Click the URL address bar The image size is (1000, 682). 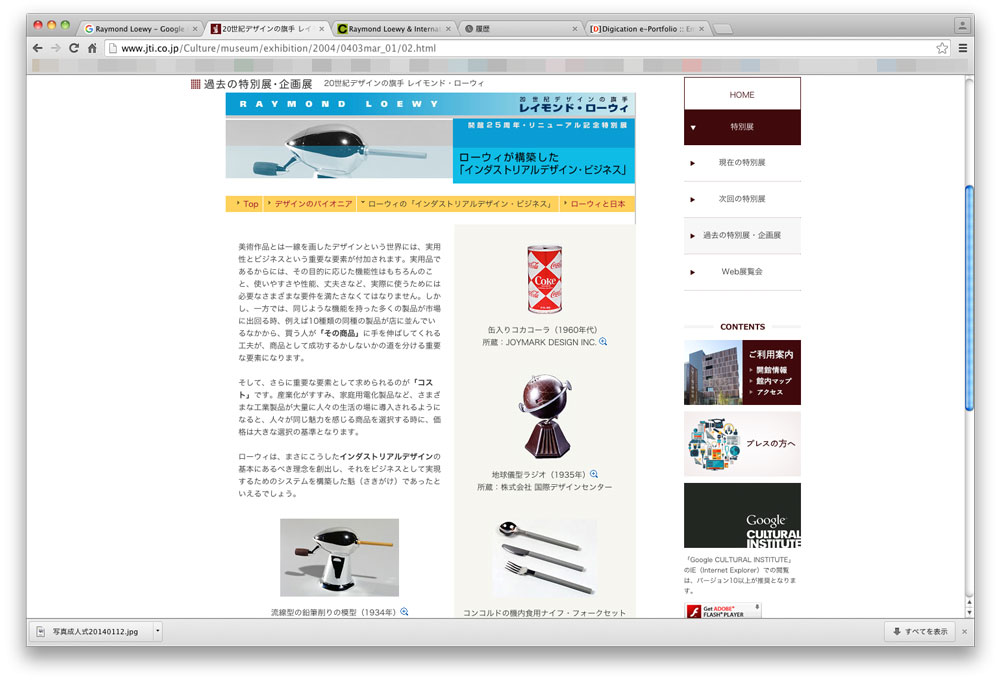[x=520, y=48]
